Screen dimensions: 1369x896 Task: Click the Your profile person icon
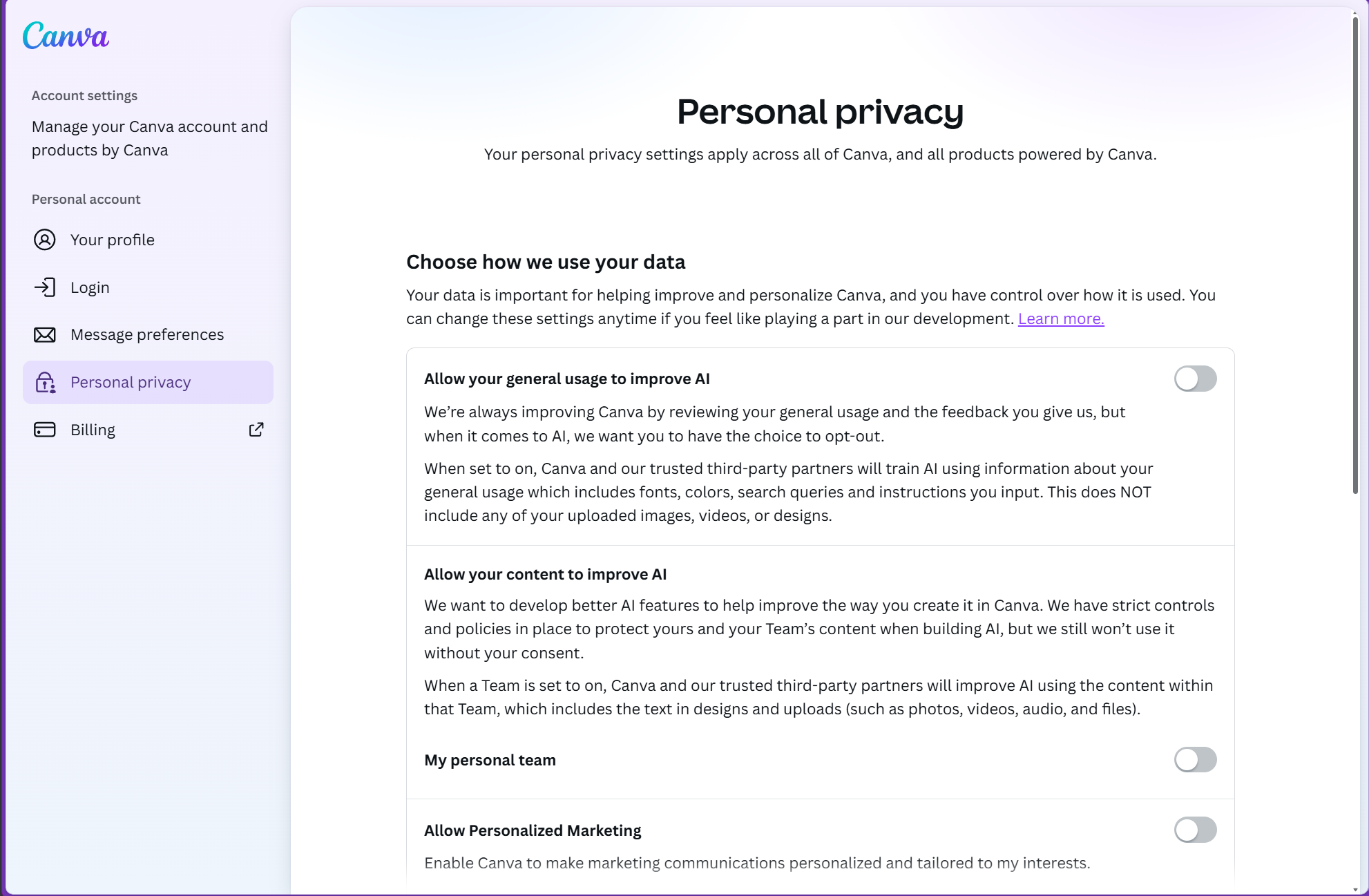point(45,240)
